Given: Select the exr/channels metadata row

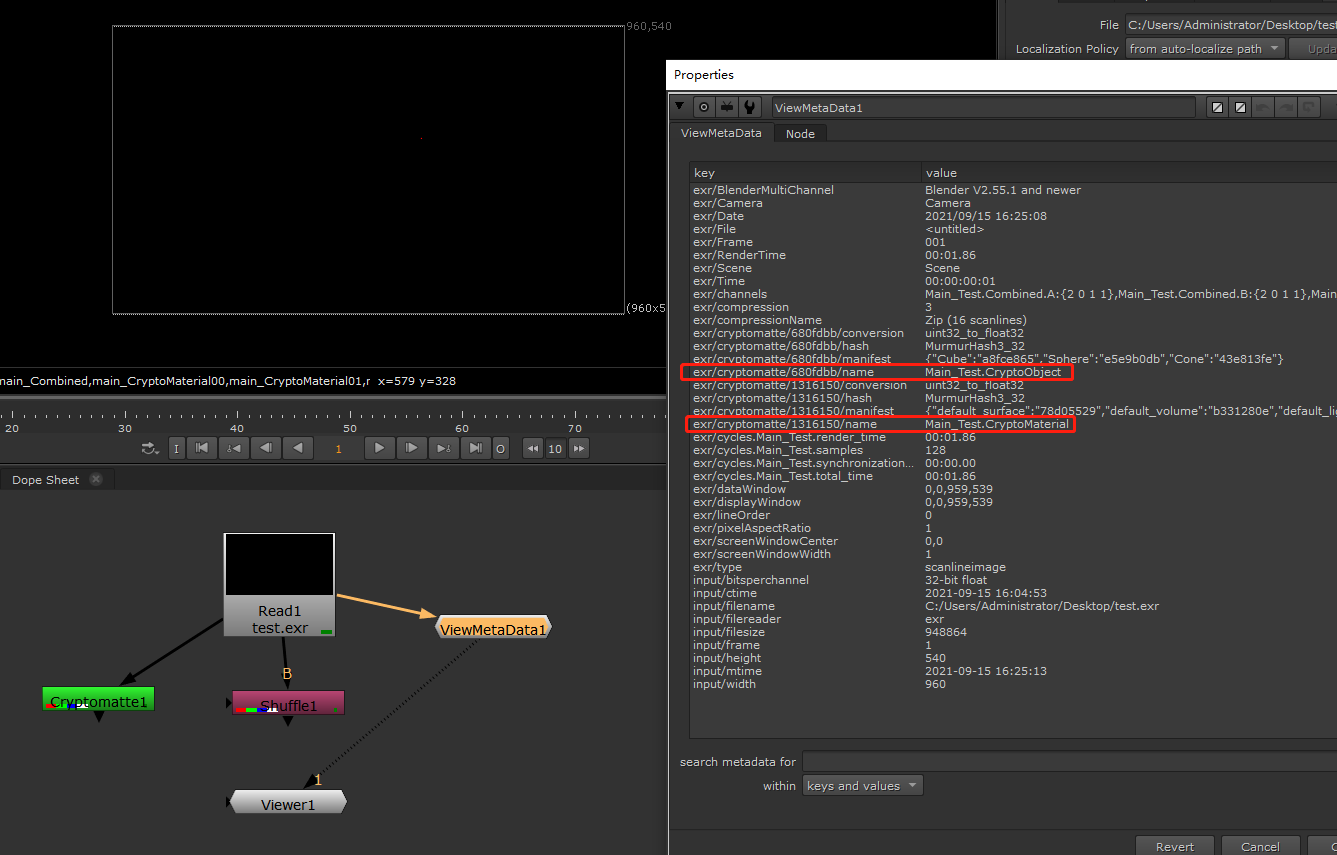Looking at the screenshot, I should coord(1013,294).
